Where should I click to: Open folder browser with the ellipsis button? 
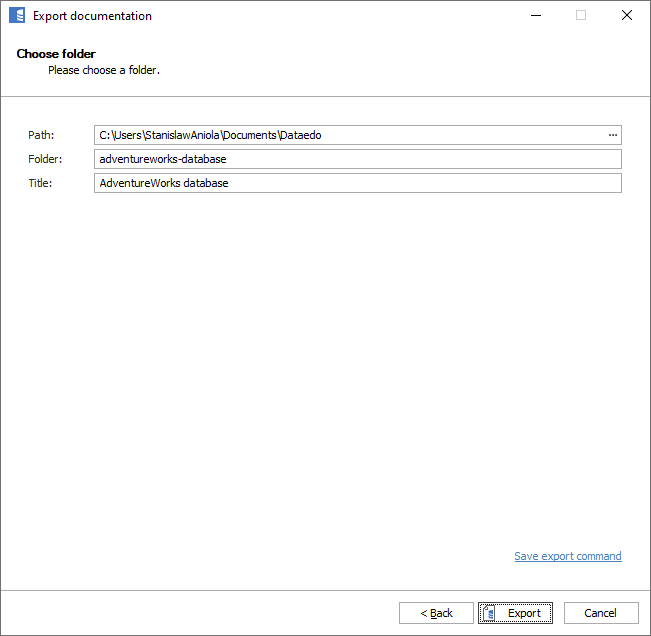click(612, 135)
